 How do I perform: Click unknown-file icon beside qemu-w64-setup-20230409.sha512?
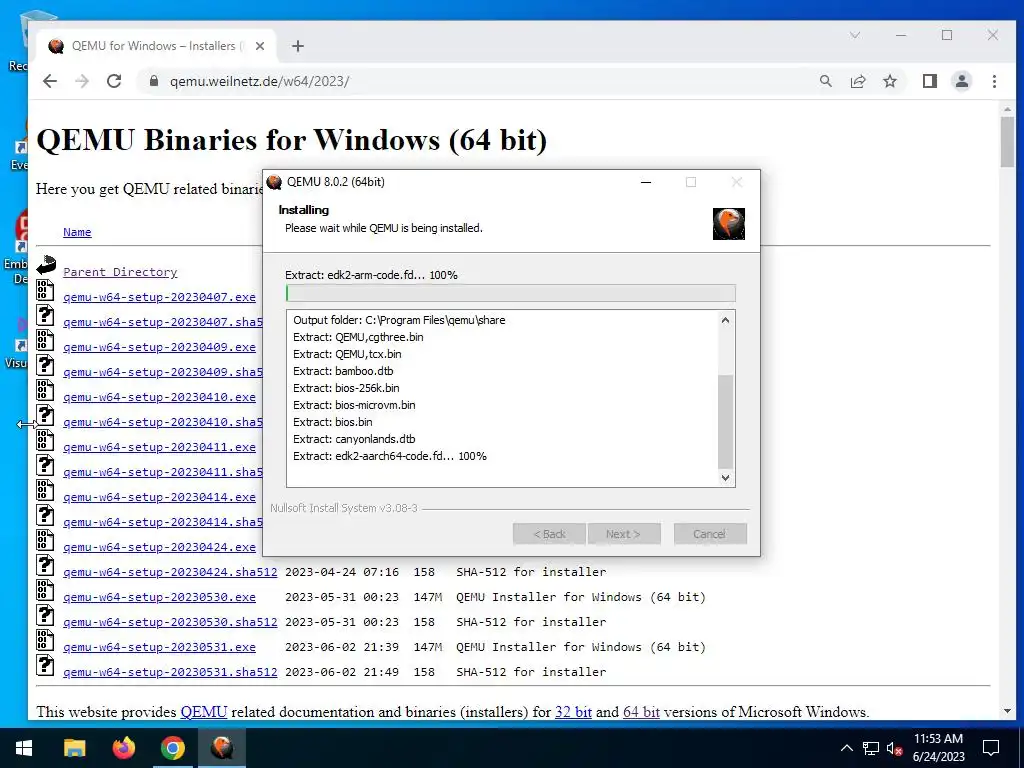(45, 365)
